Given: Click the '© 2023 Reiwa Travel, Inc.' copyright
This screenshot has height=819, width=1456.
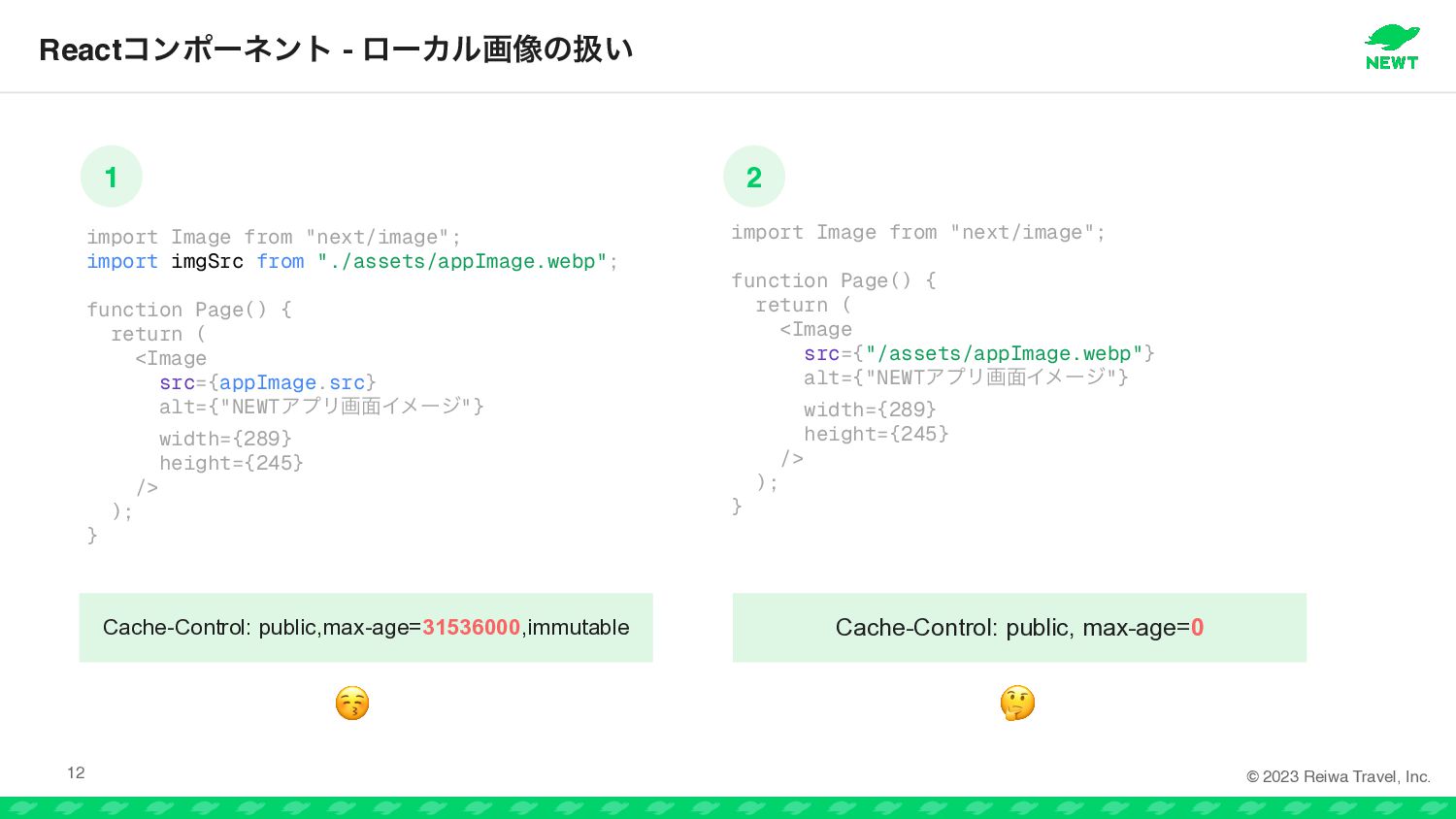Looking at the screenshot, I should point(1339,776).
